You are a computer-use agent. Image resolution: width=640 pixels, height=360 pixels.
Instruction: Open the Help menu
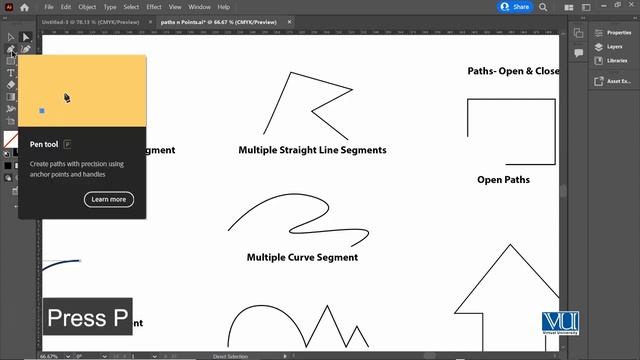[223, 7]
